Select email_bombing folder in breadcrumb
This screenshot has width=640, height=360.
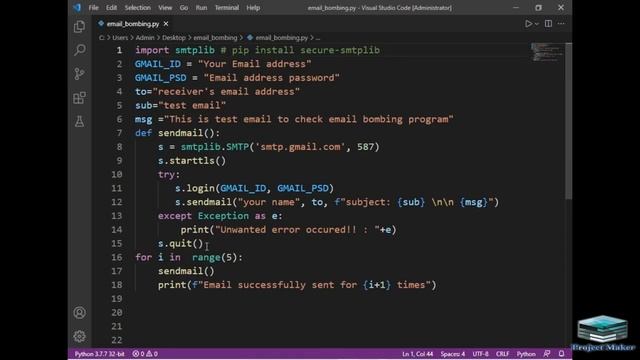[215, 38]
